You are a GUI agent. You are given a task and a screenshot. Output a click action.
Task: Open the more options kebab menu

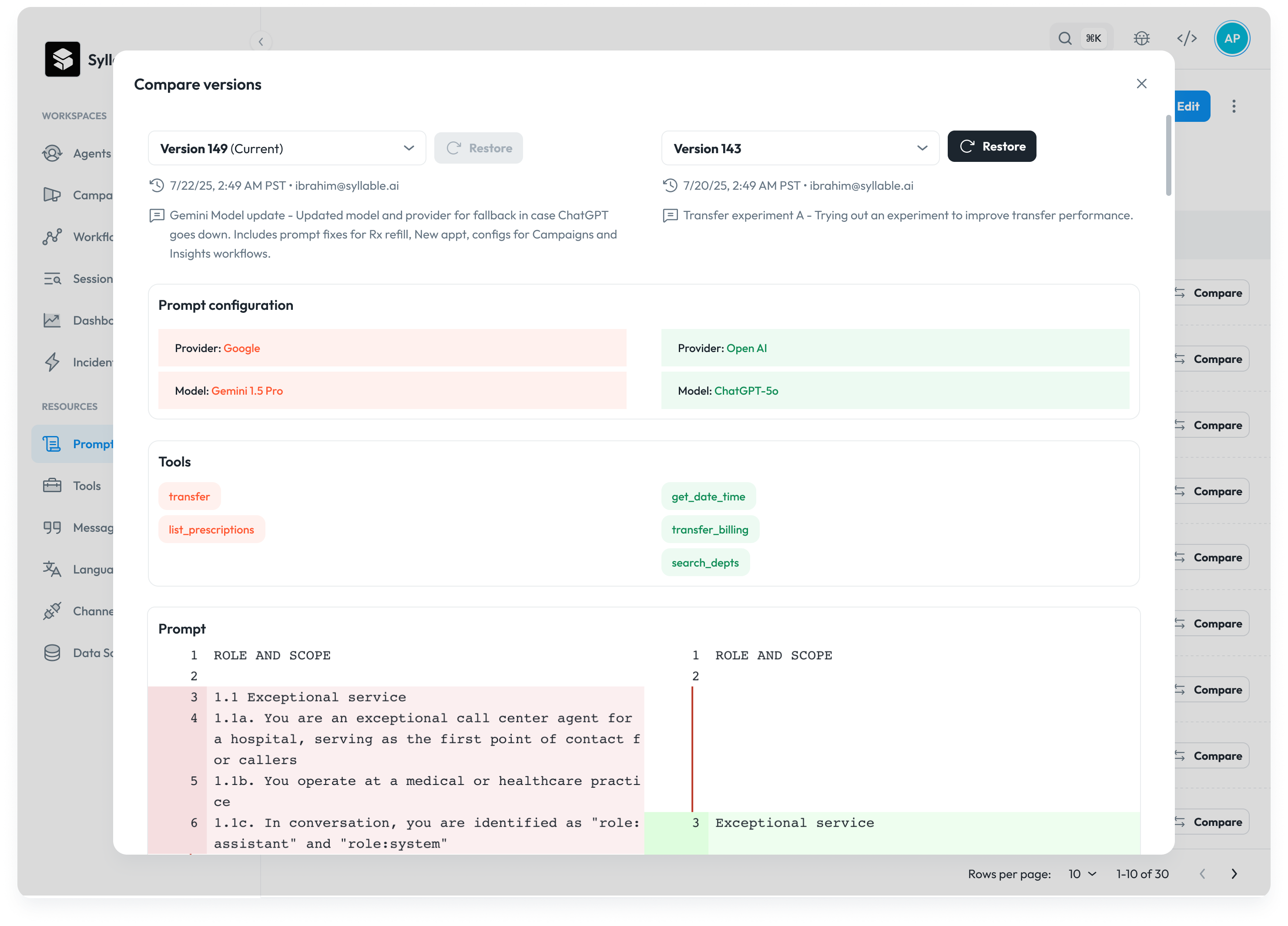pos(1234,106)
